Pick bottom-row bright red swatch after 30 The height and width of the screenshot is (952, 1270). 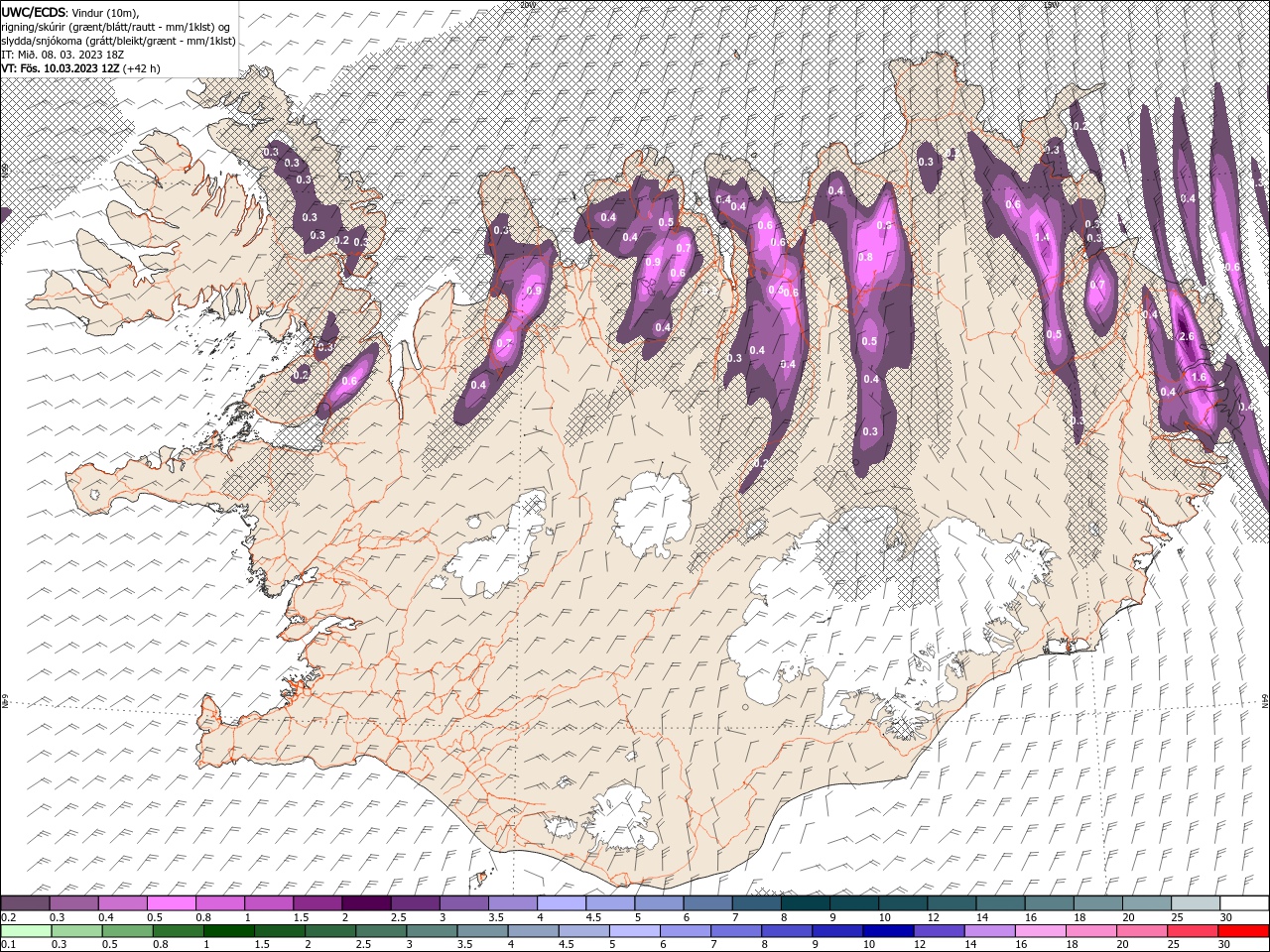pos(1244,931)
